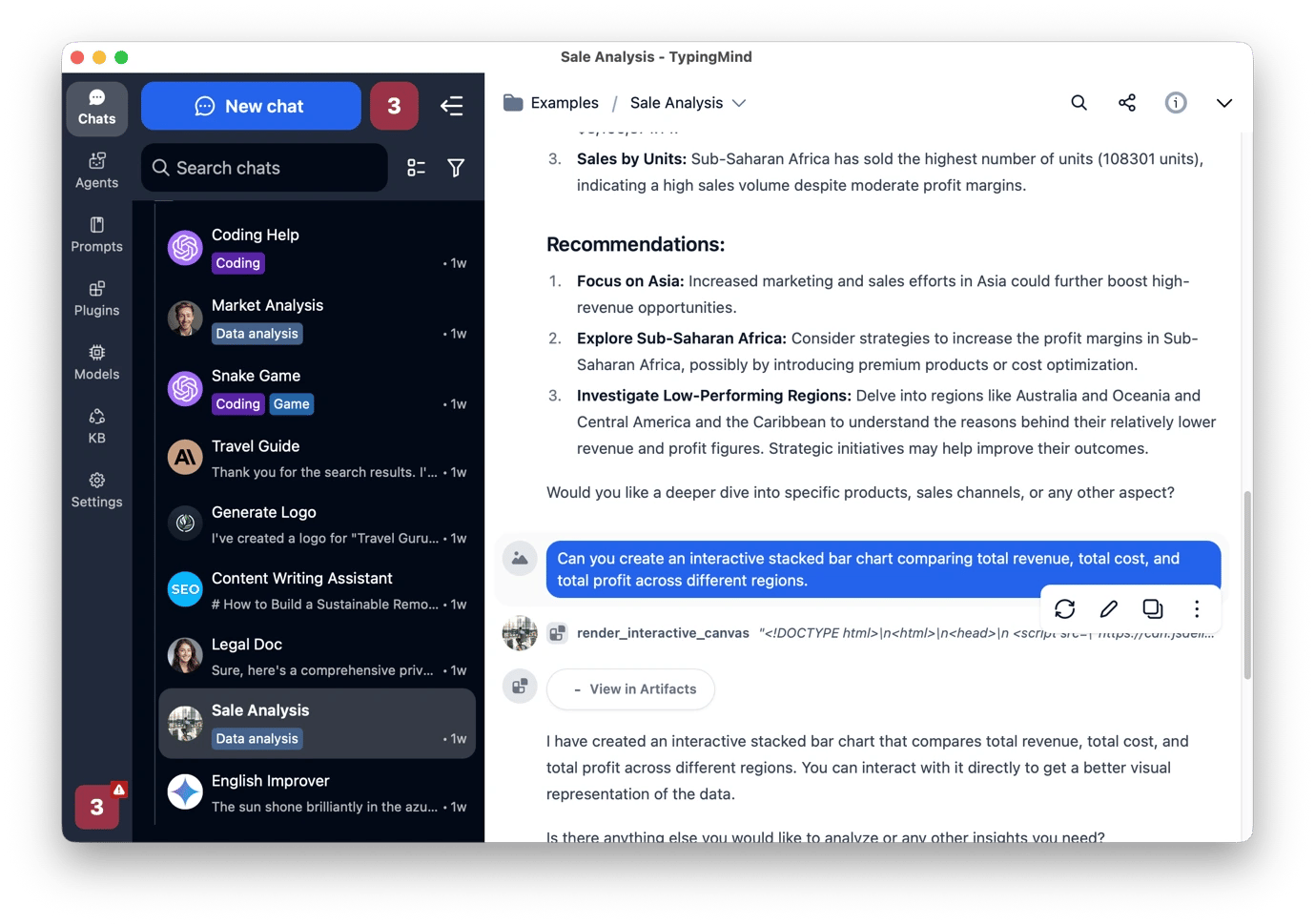Click the SEO avatar of Content Writing Assistant
The height and width of the screenshot is (924, 1315).
click(x=185, y=589)
